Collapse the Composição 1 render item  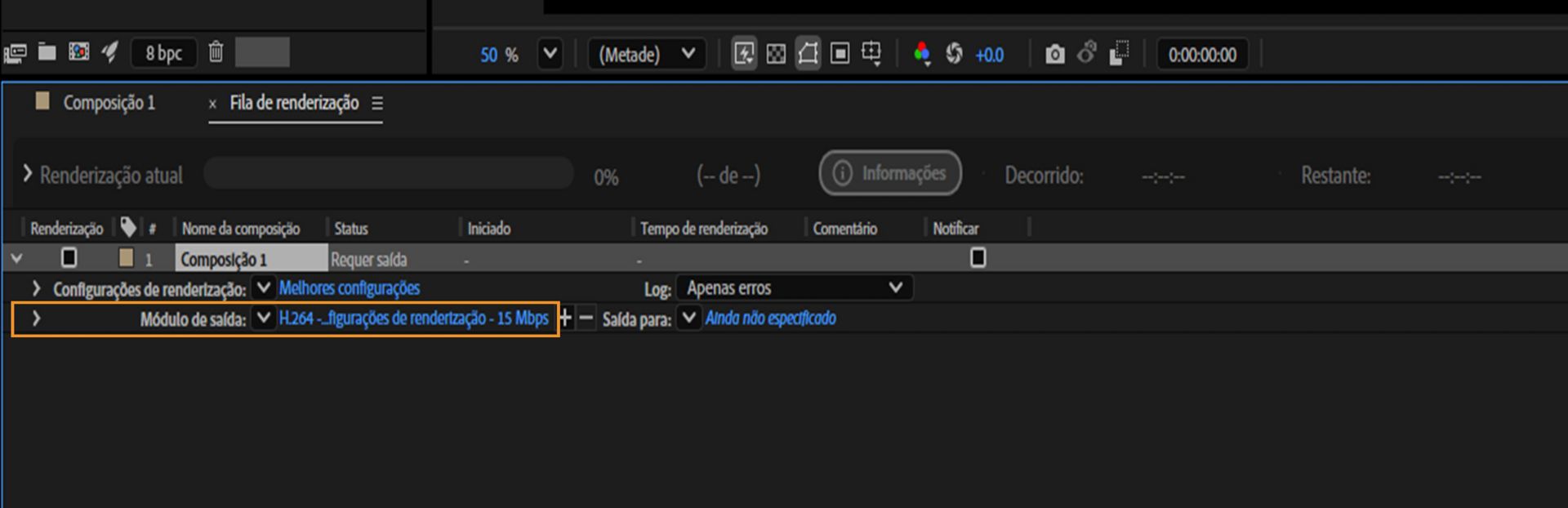click(x=16, y=259)
